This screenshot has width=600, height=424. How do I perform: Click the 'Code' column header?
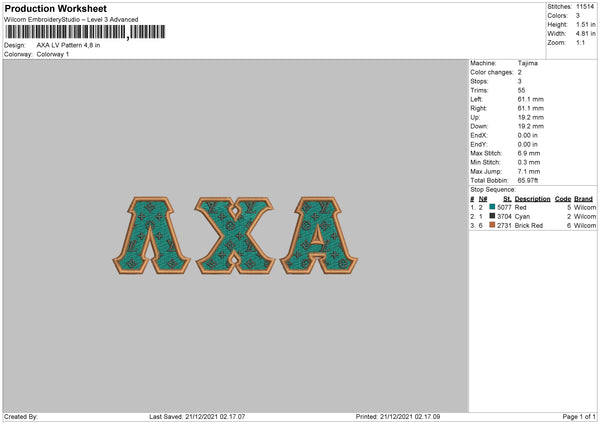pos(563,199)
